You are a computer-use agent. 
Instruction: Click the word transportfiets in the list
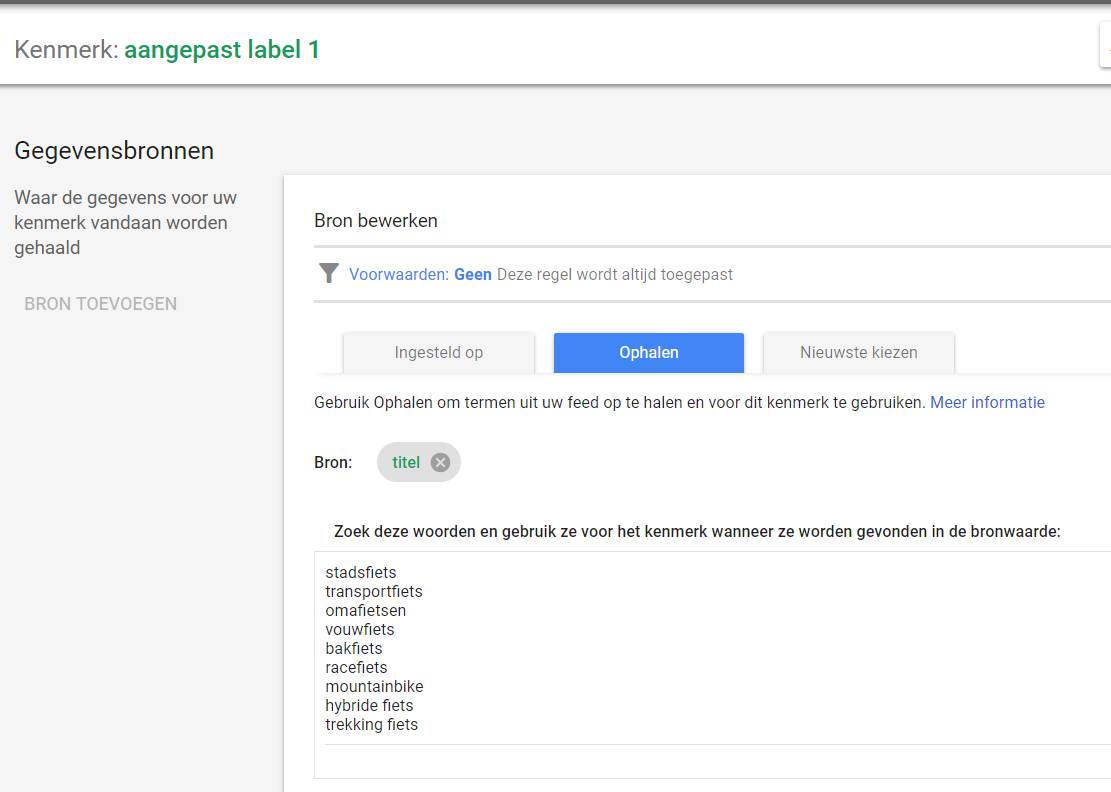click(x=373, y=592)
